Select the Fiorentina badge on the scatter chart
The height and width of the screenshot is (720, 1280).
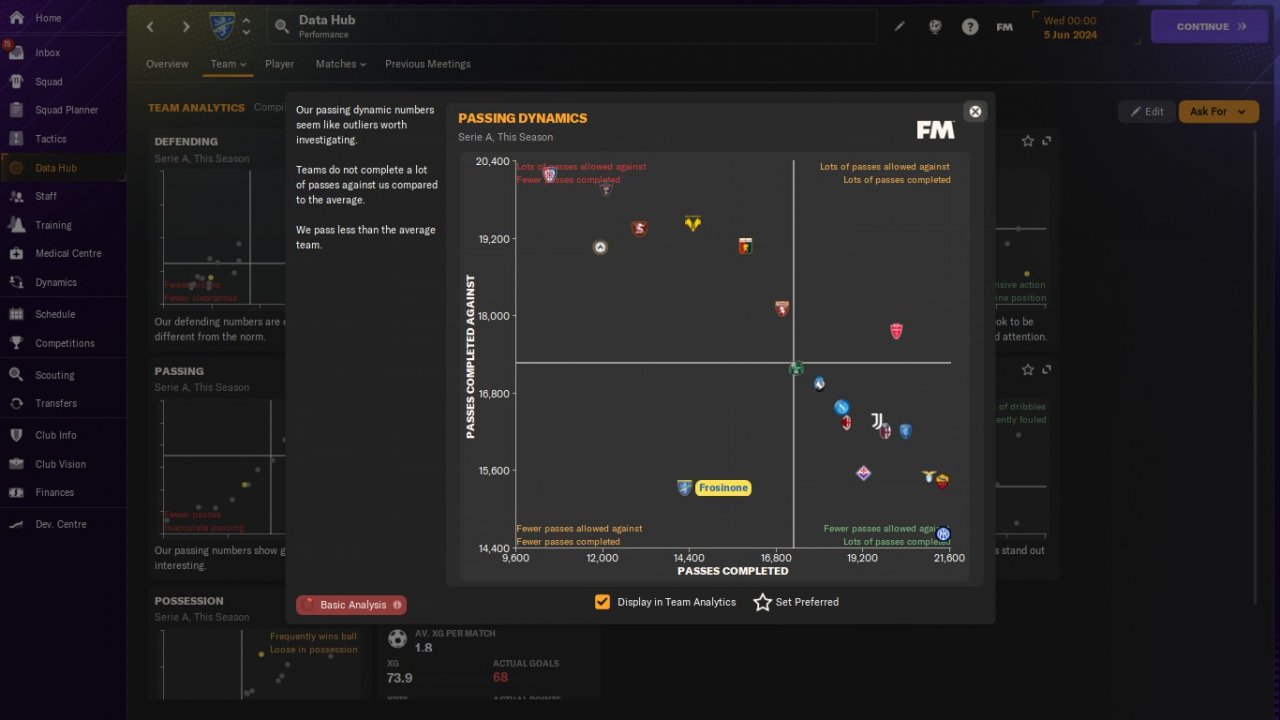pyautogui.click(x=864, y=473)
